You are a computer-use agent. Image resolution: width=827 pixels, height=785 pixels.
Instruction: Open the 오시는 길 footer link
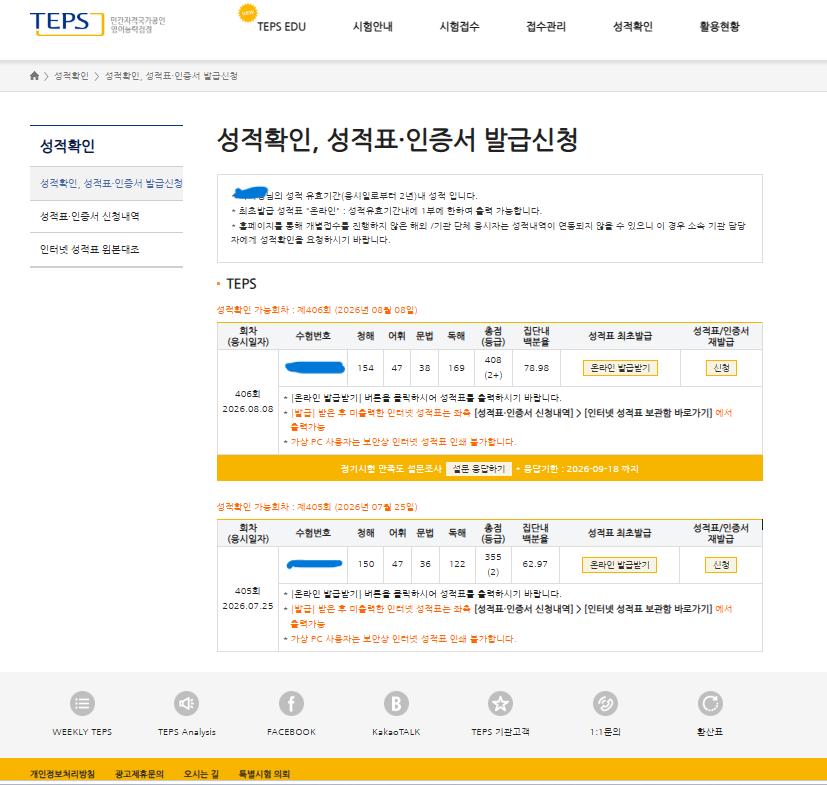click(201, 774)
